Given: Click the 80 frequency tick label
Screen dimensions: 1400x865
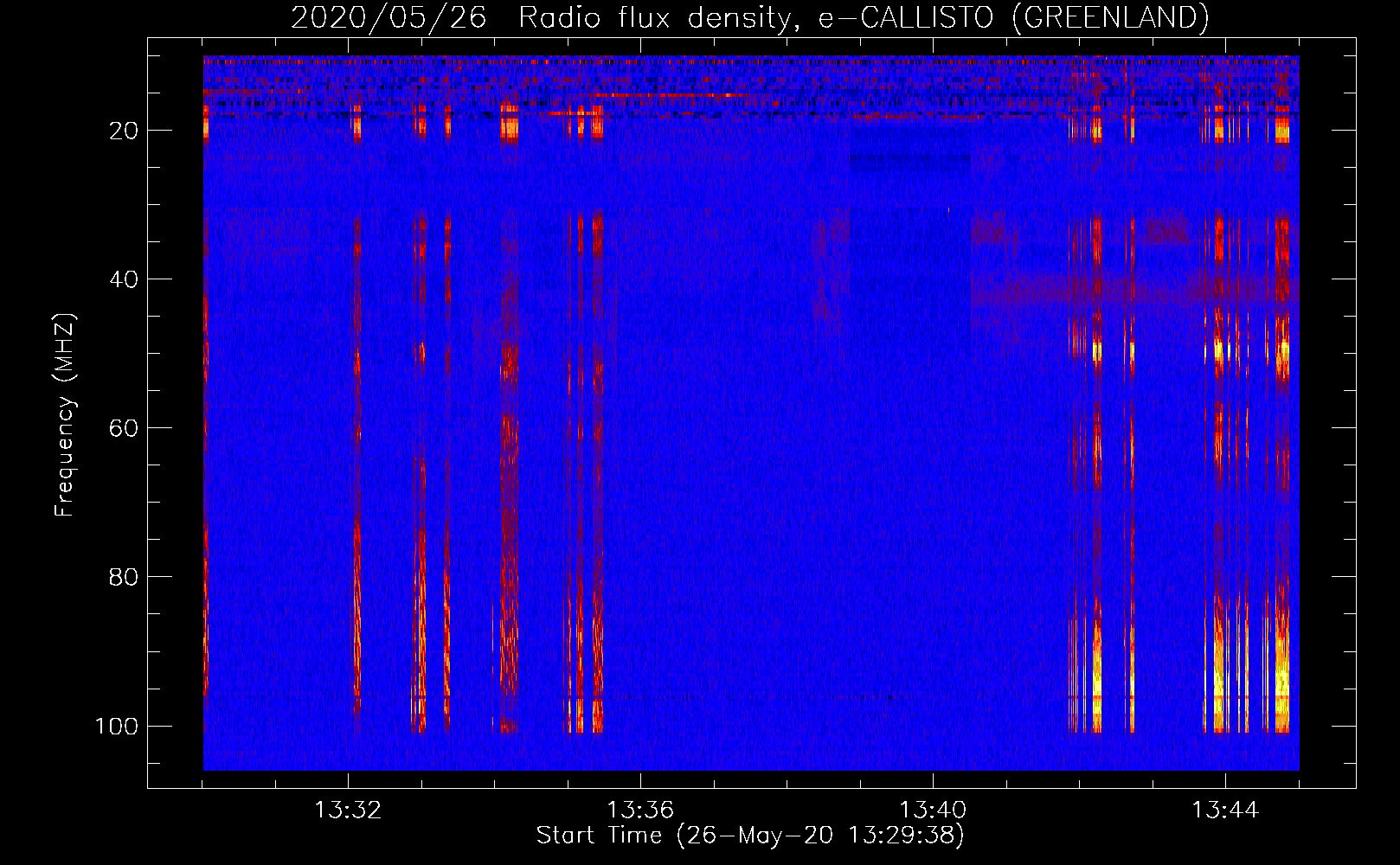Looking at the screenshot, I should [x=124, y=577].
